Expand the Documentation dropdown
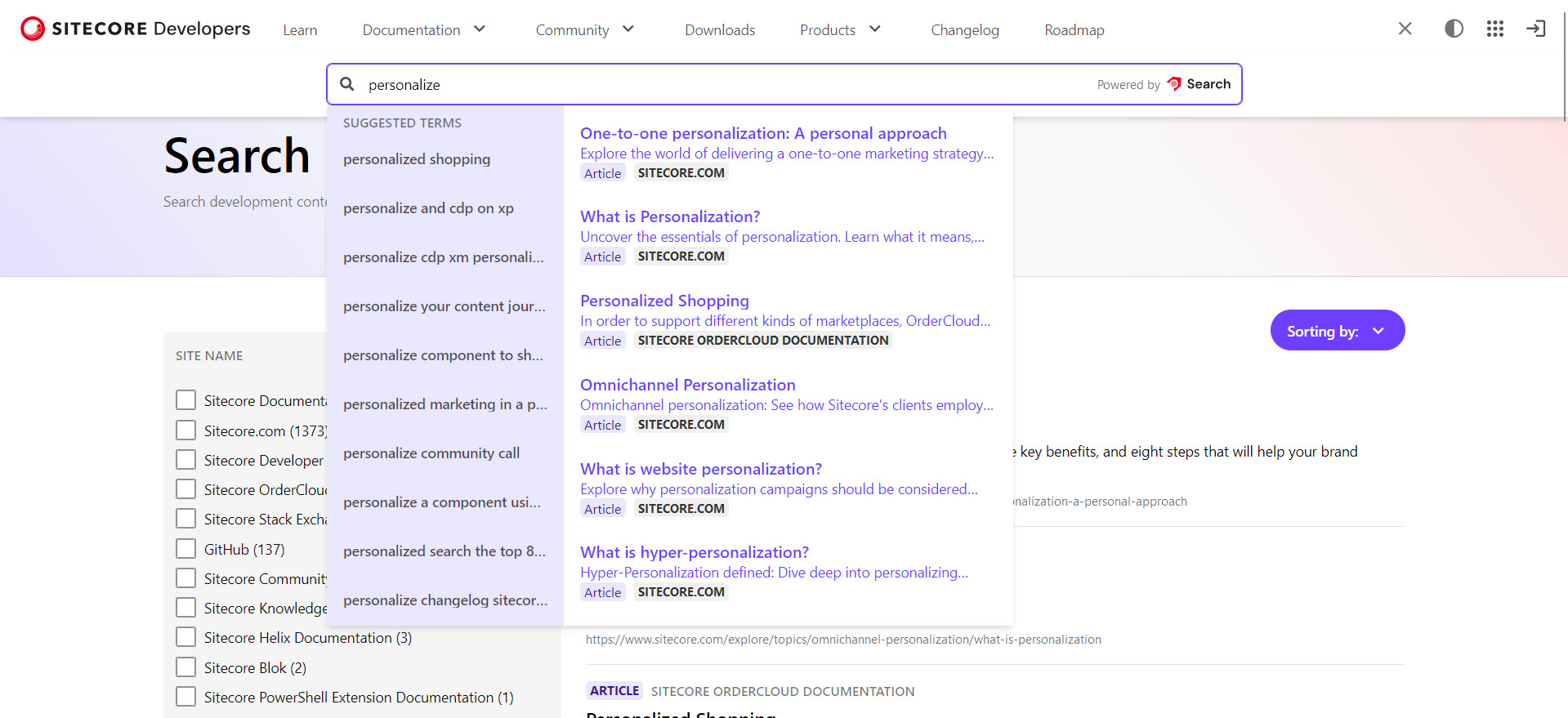The image size is (1568, 718). pos(424,30)
